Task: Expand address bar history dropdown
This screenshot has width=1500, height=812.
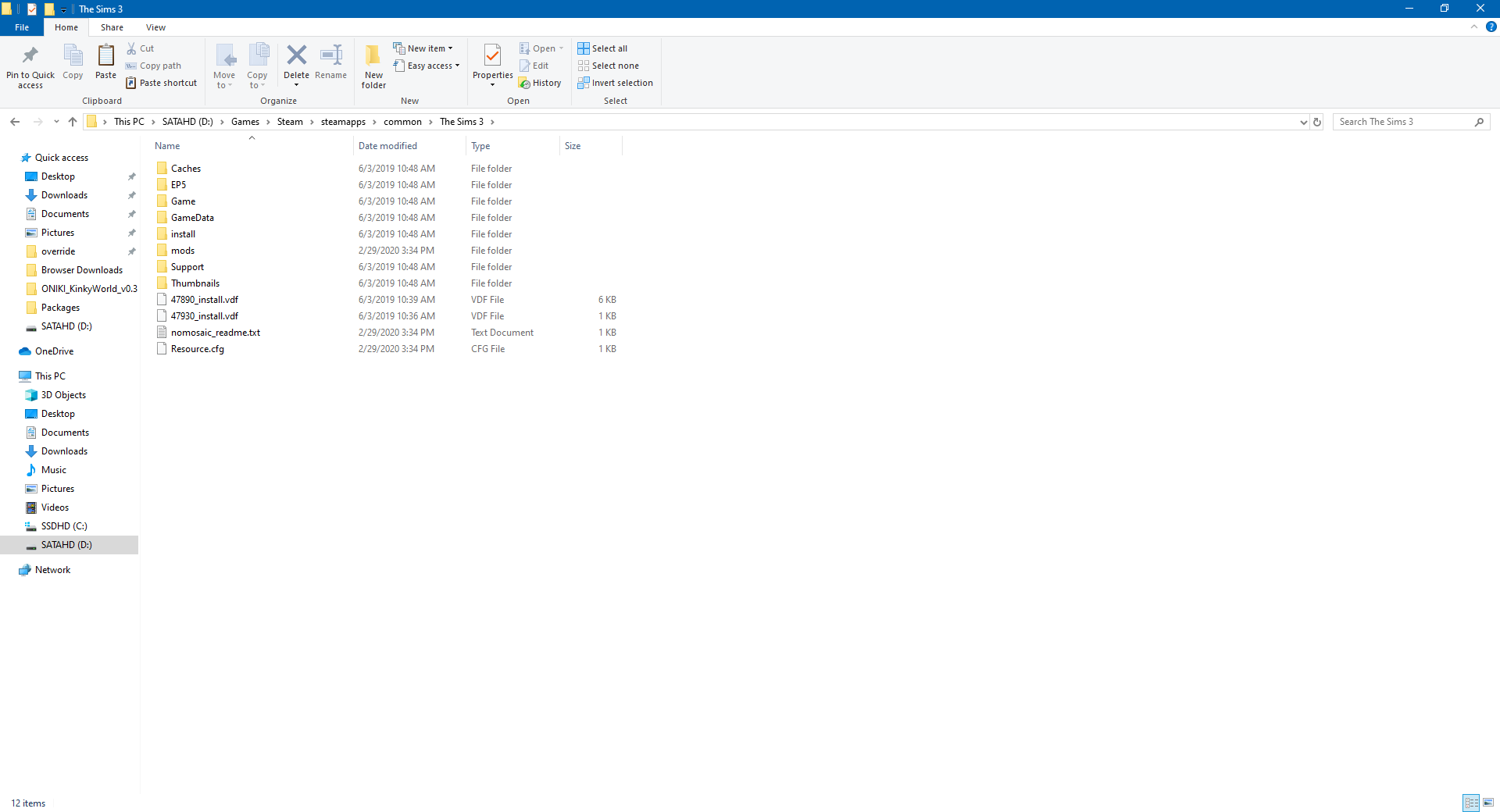Action: coord(1303,122)
